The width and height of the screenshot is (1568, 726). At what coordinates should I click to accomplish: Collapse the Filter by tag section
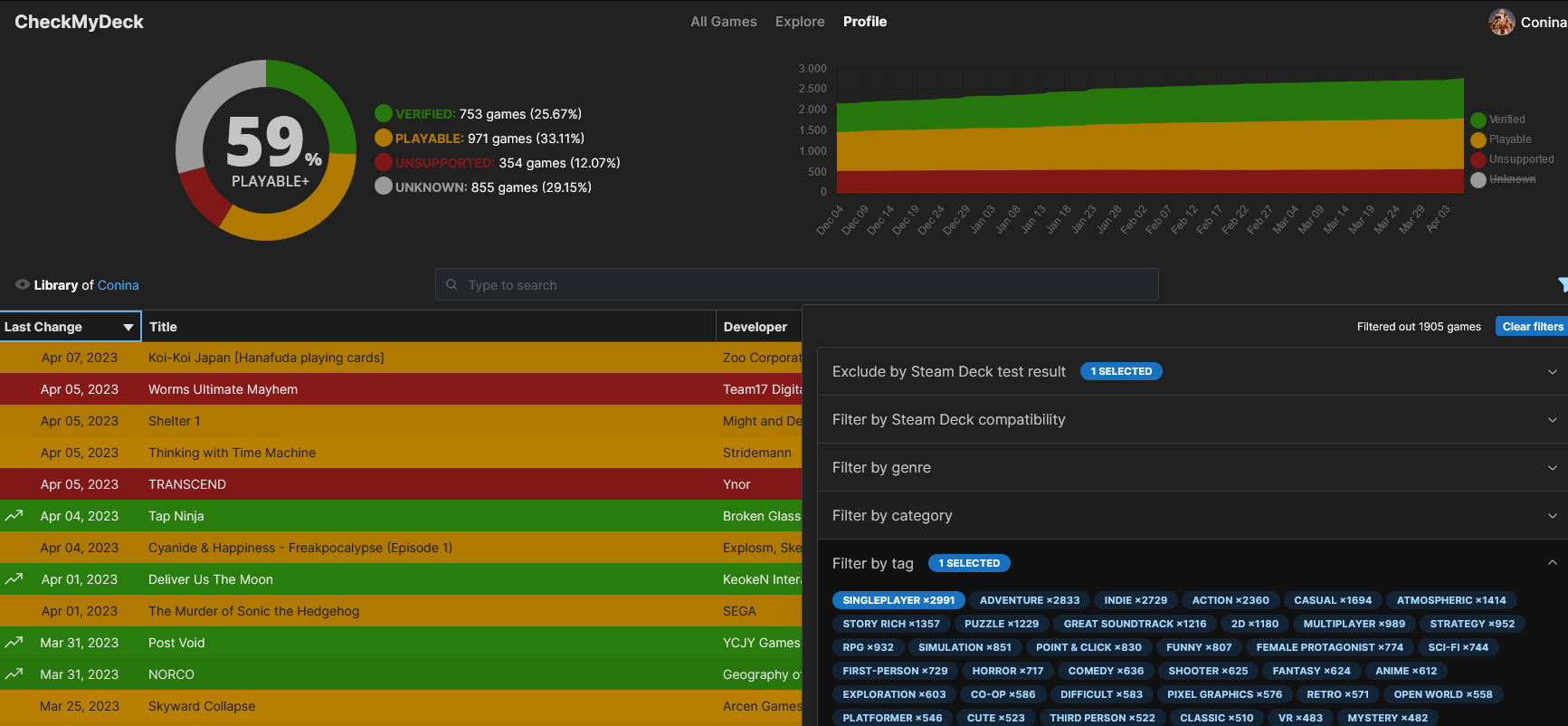pyautogui.click(x=1552, y=563)
